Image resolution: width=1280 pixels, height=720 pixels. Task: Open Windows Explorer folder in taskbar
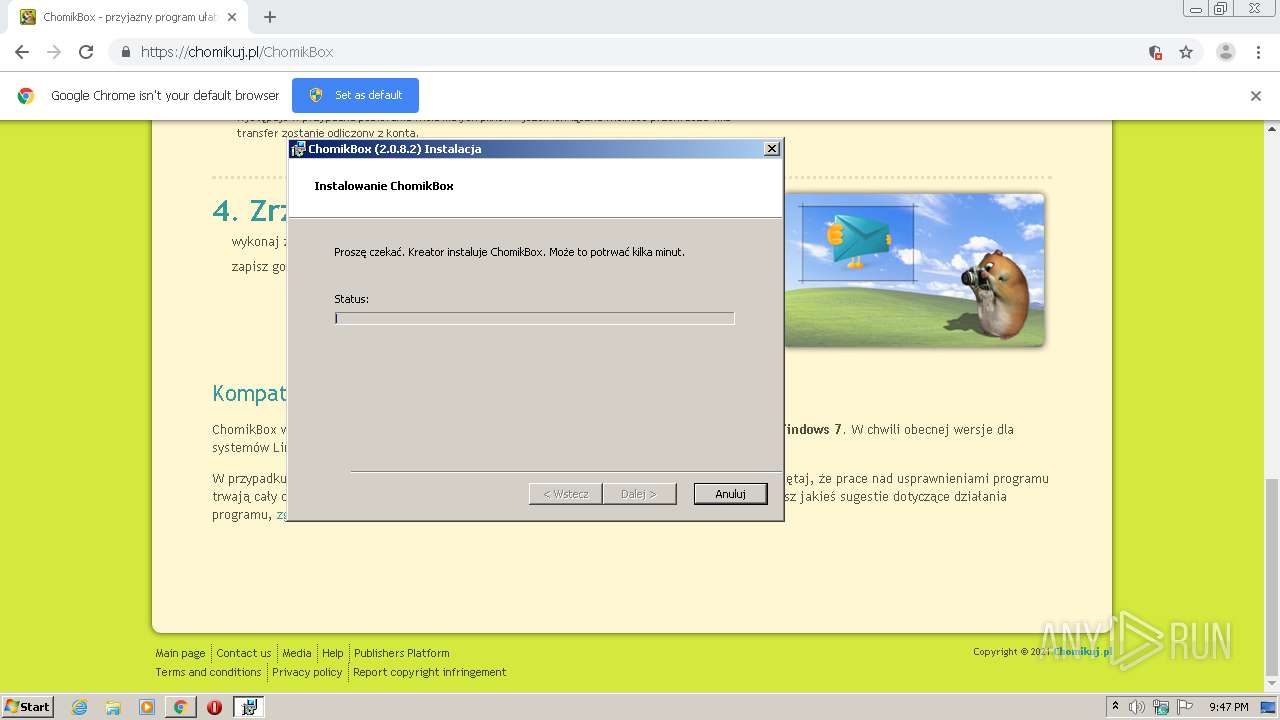(x=113, y=707)
